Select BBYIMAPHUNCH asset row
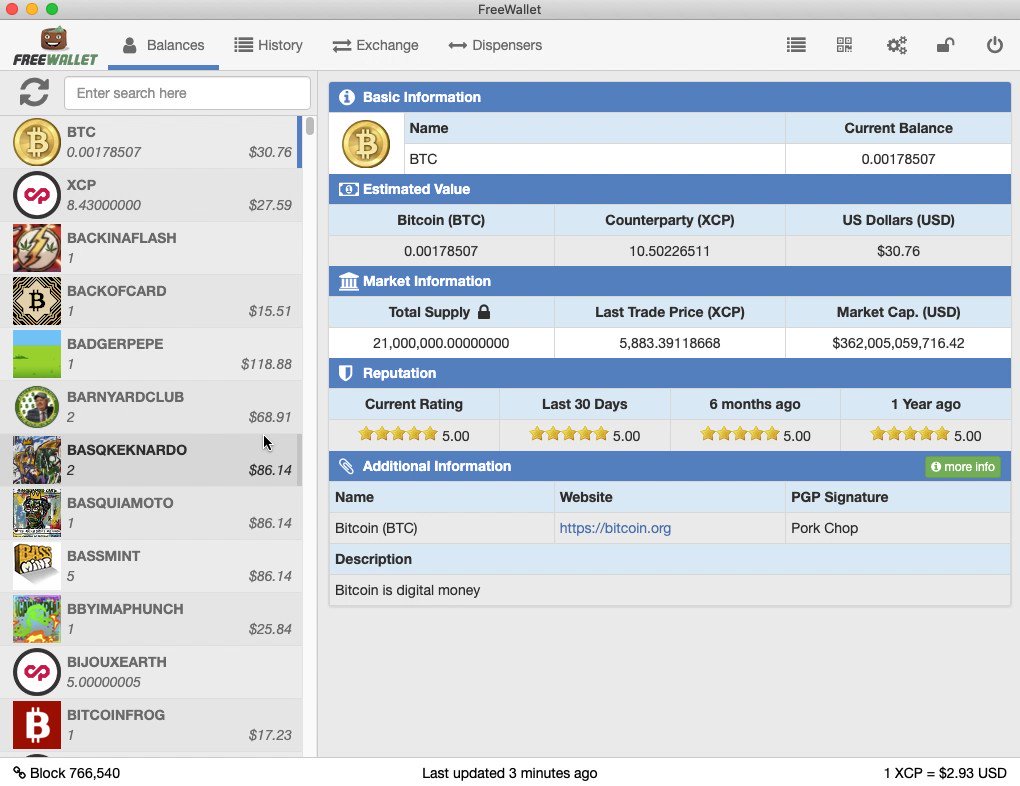Screen dimensions: 1020x786 point(151,619)
